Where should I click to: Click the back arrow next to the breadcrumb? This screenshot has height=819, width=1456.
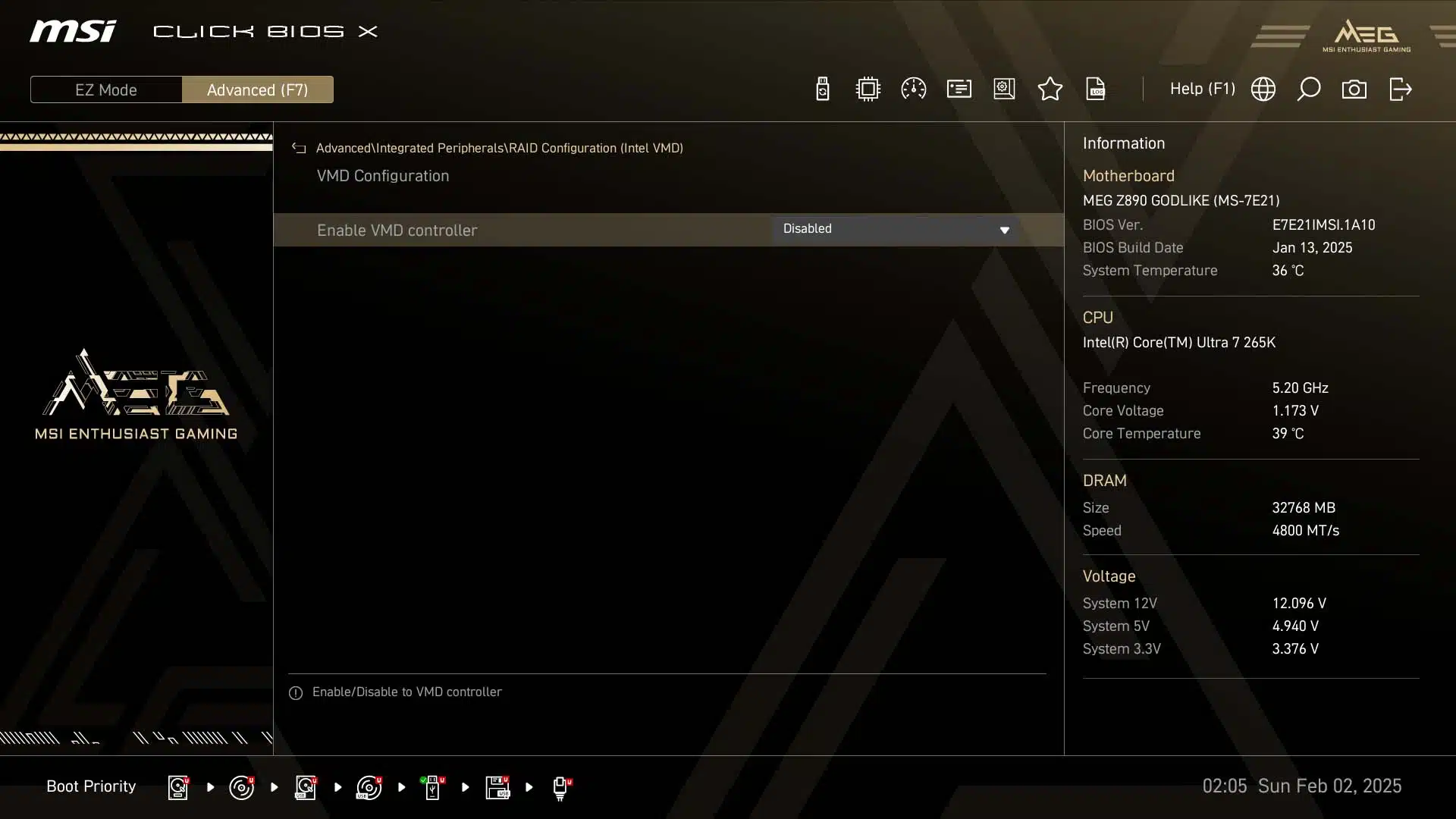tap(299, 148)
